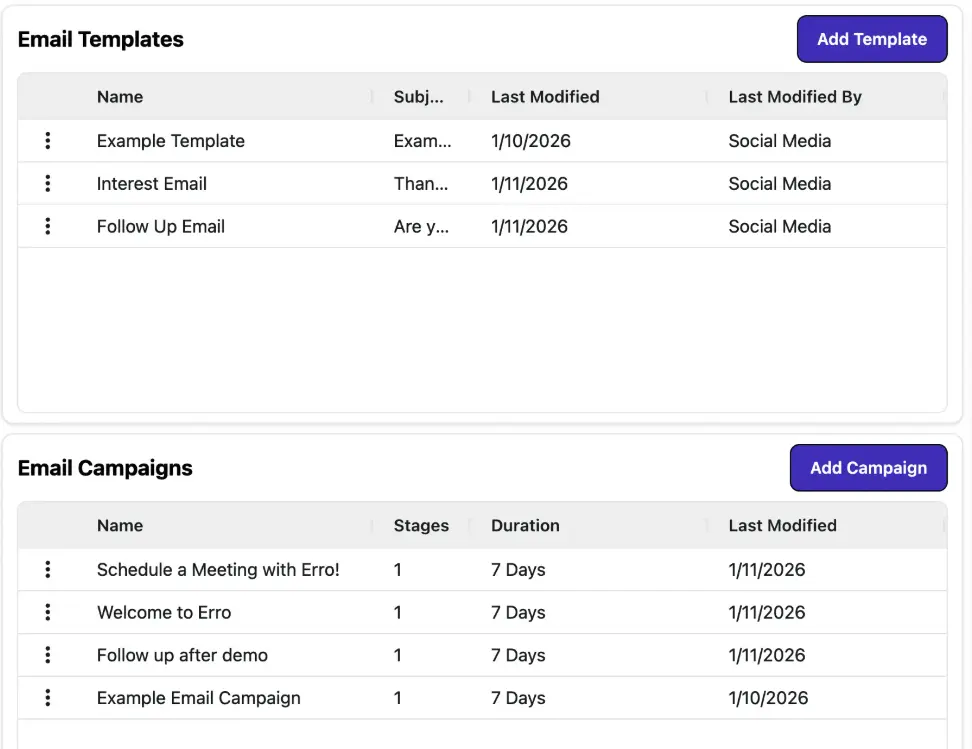This screenshot has height=749, width=972.
Task: Open the actions menu for Welcome to Erro
Action: click(47, 612)
